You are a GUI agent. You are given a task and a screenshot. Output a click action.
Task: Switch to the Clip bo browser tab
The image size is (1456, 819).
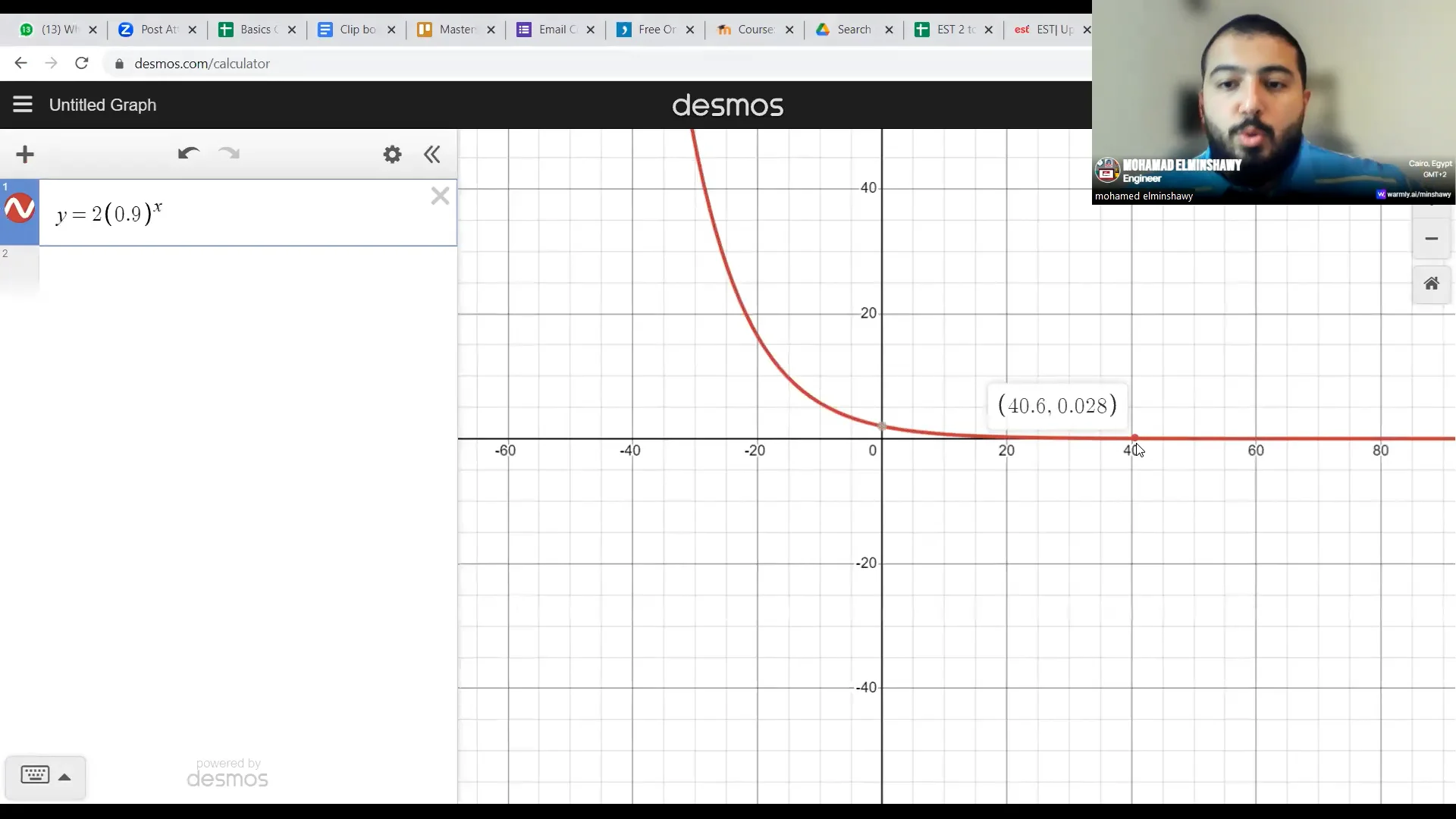coord(356,30)
